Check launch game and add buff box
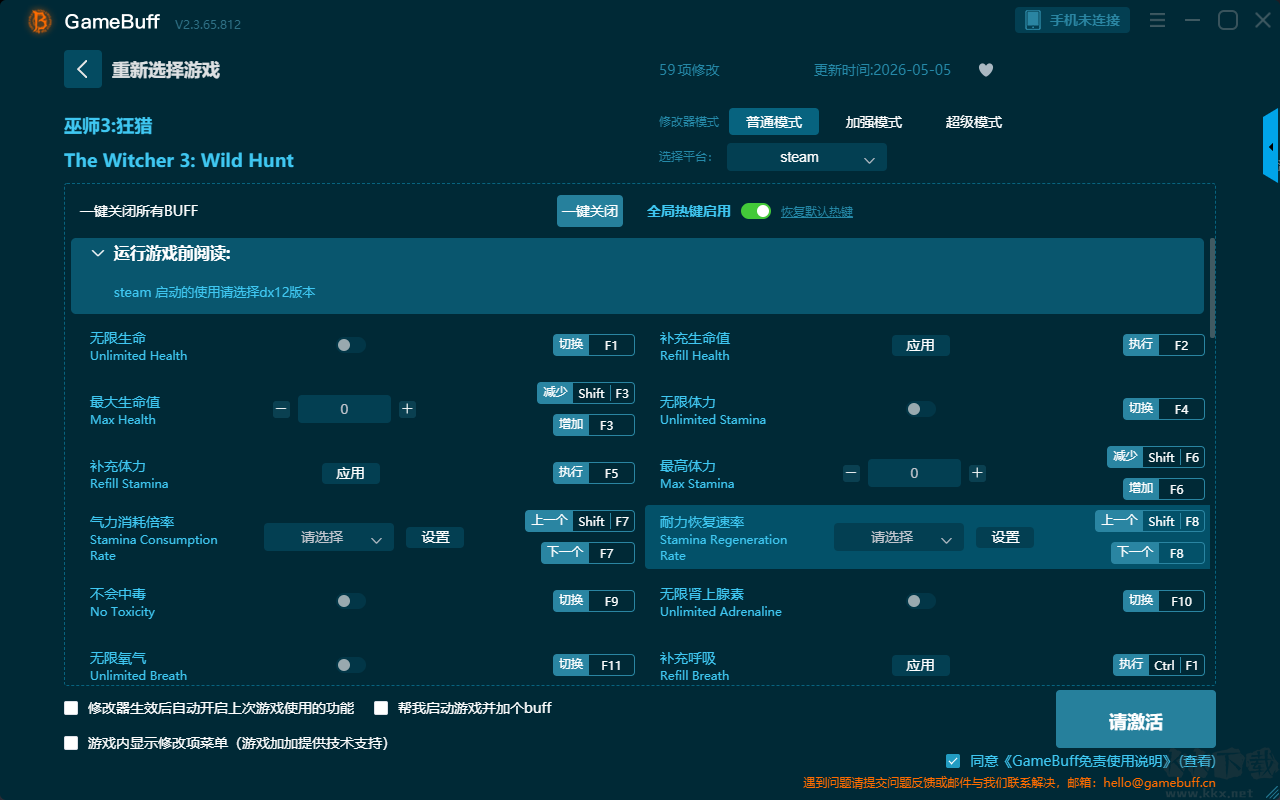The image size is (1280, 800). pyautogui.click(x=381, y=708)
